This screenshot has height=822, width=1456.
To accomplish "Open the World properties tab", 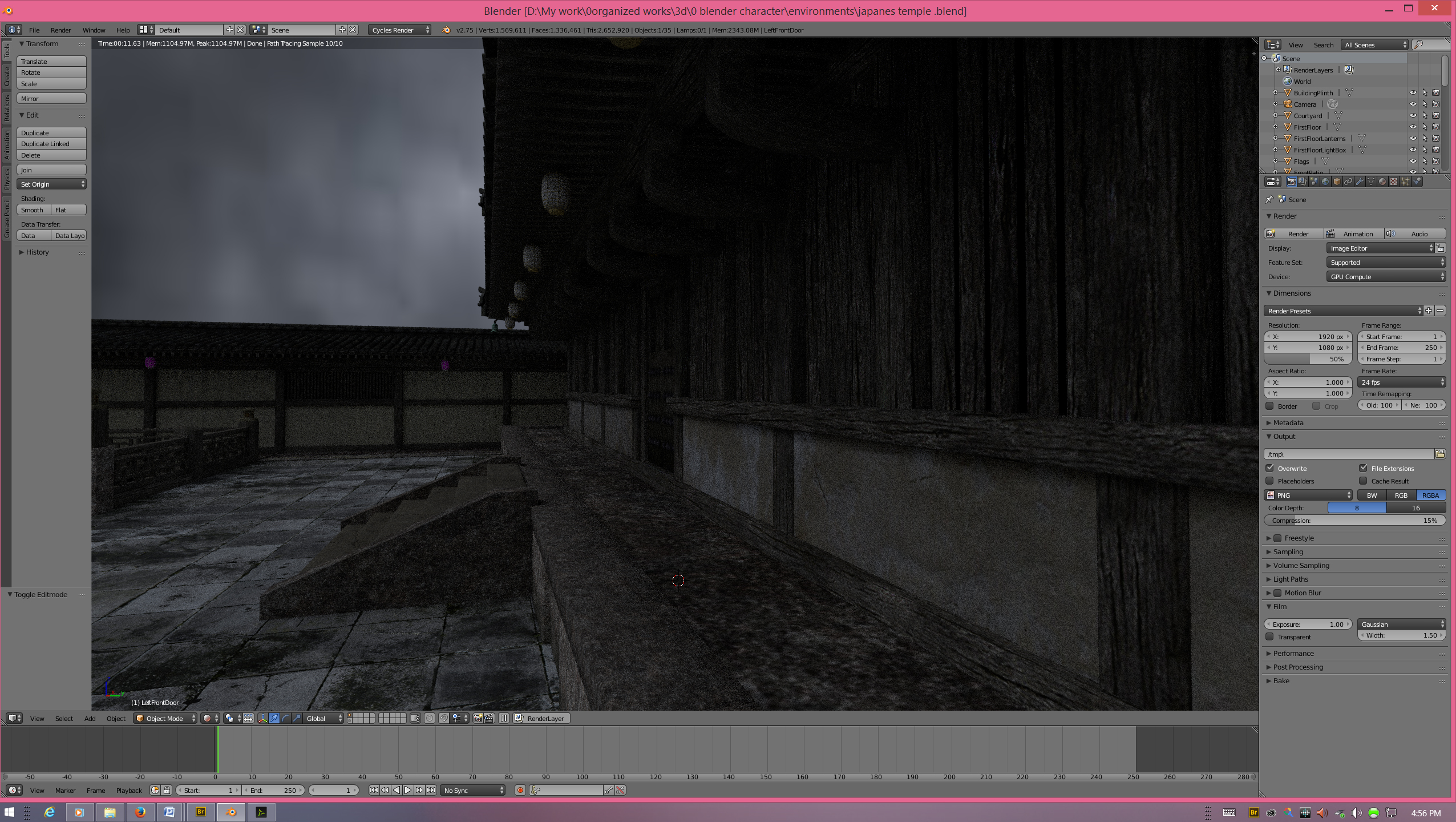I will click(1325, 182).
